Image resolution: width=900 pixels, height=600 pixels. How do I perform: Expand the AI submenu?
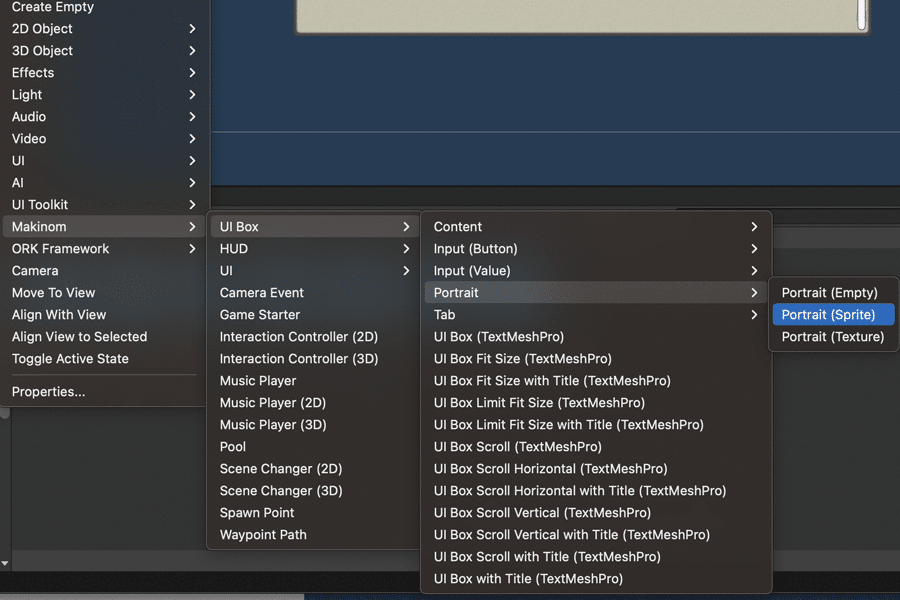[x=103, y=183]
